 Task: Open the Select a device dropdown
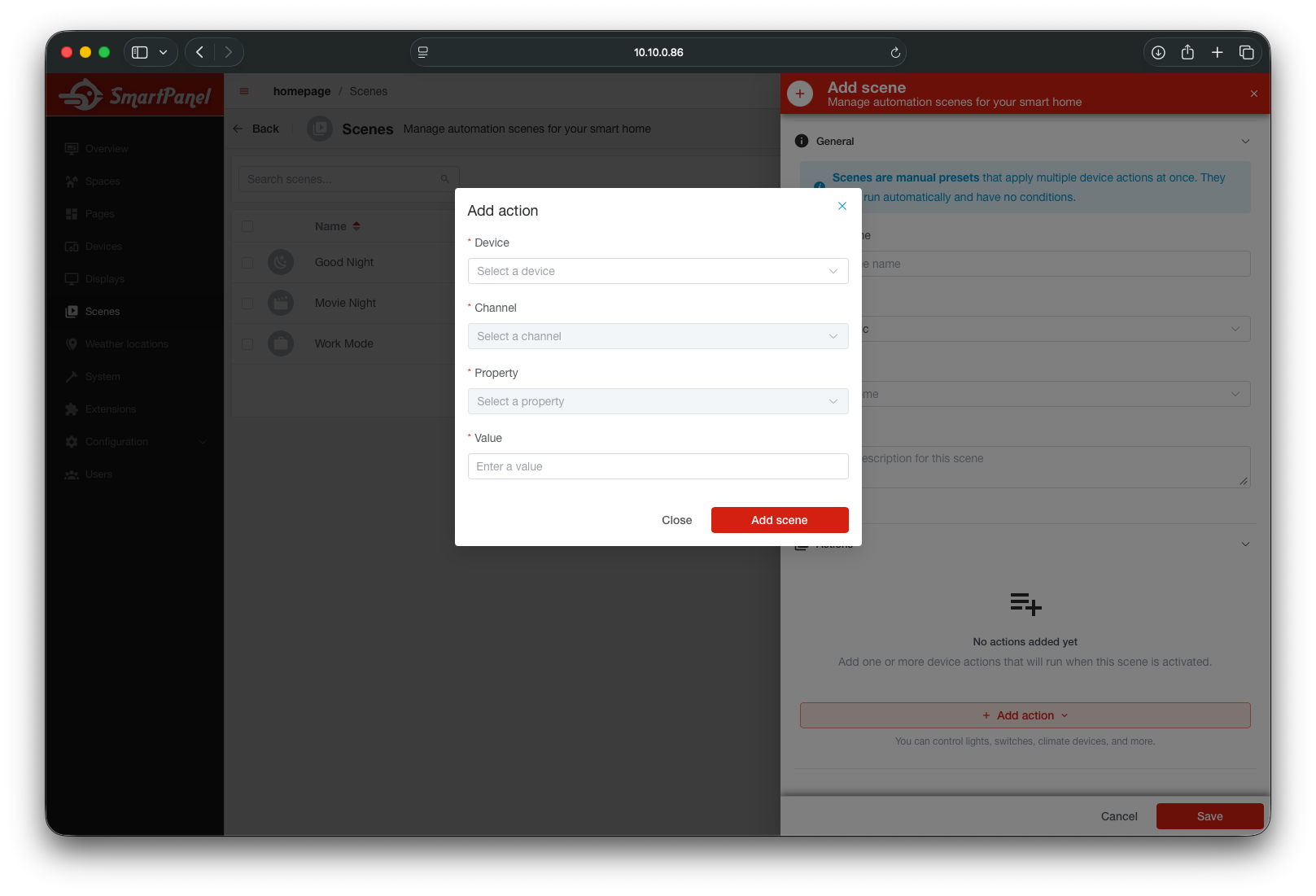click(x=658, y=271)
